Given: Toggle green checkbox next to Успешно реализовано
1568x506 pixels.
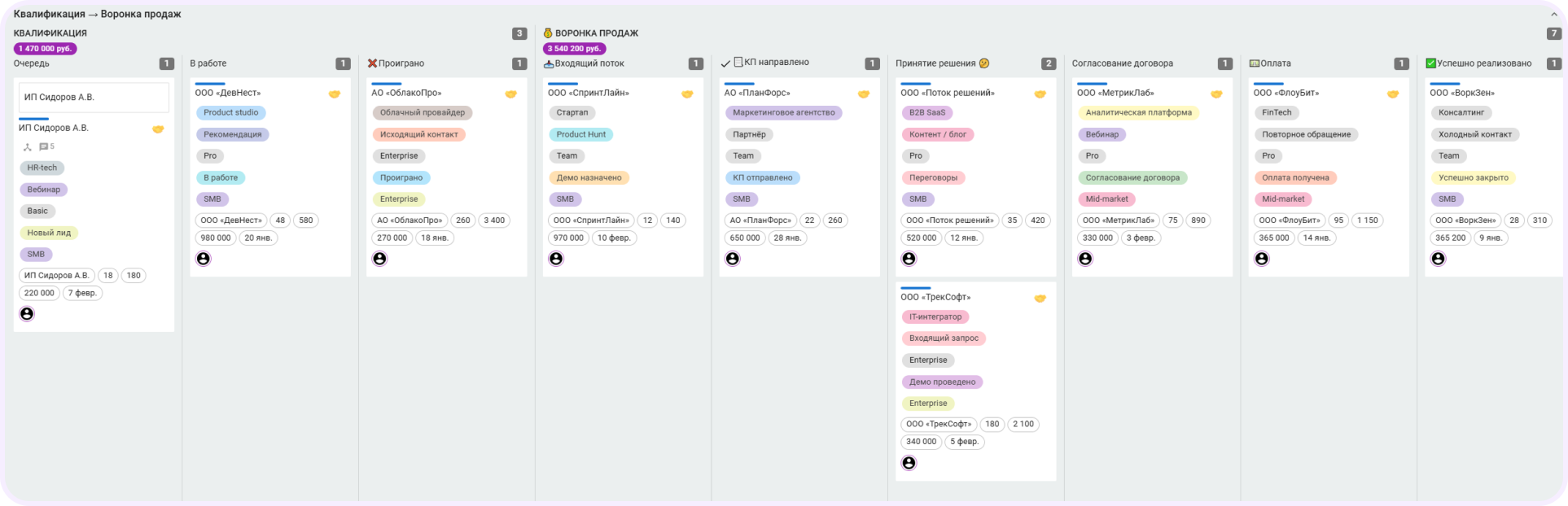Looking at the screenshot, I should [x=1430, y=63].
